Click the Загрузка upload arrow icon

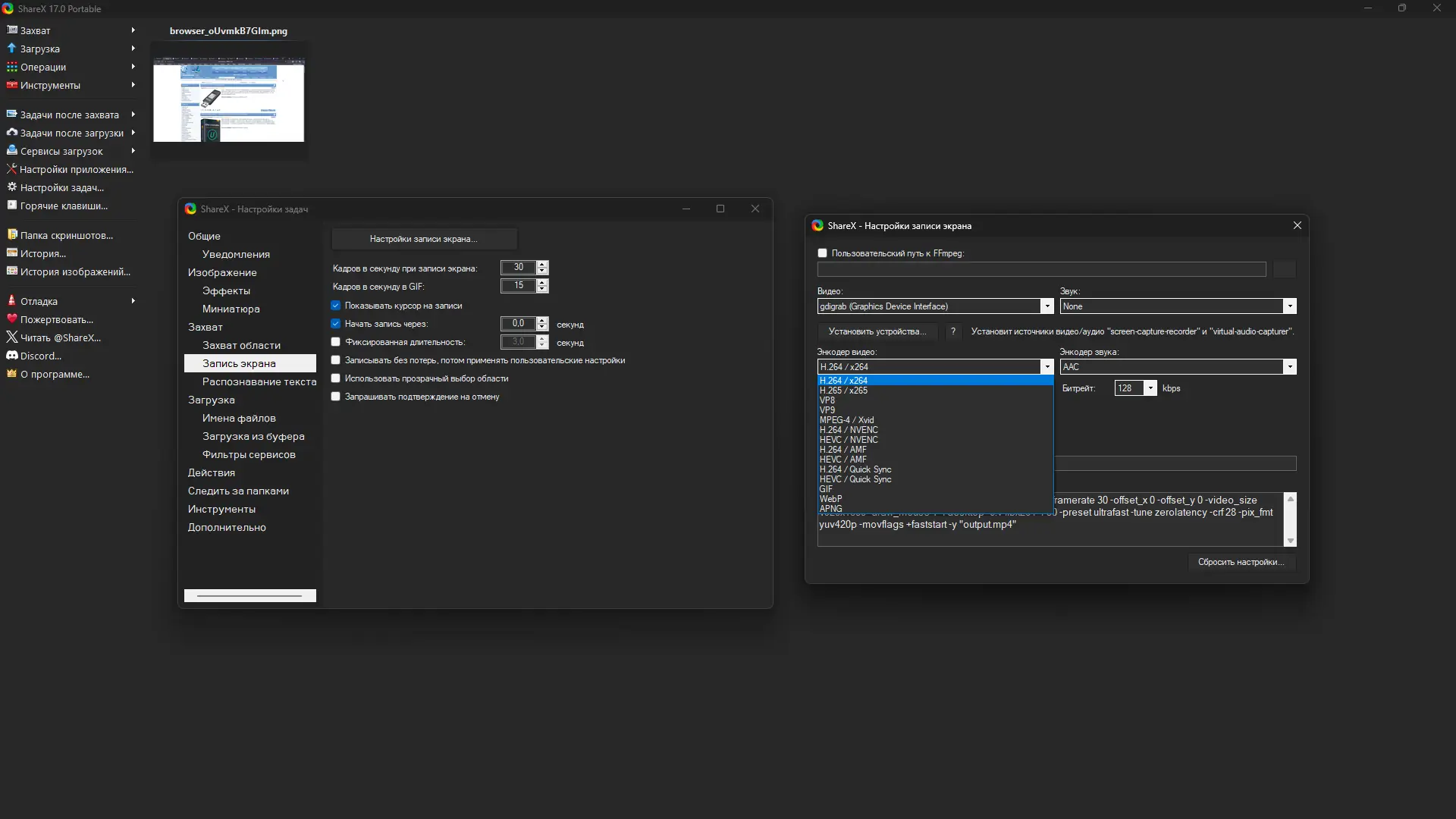click(x=11, y=48)
